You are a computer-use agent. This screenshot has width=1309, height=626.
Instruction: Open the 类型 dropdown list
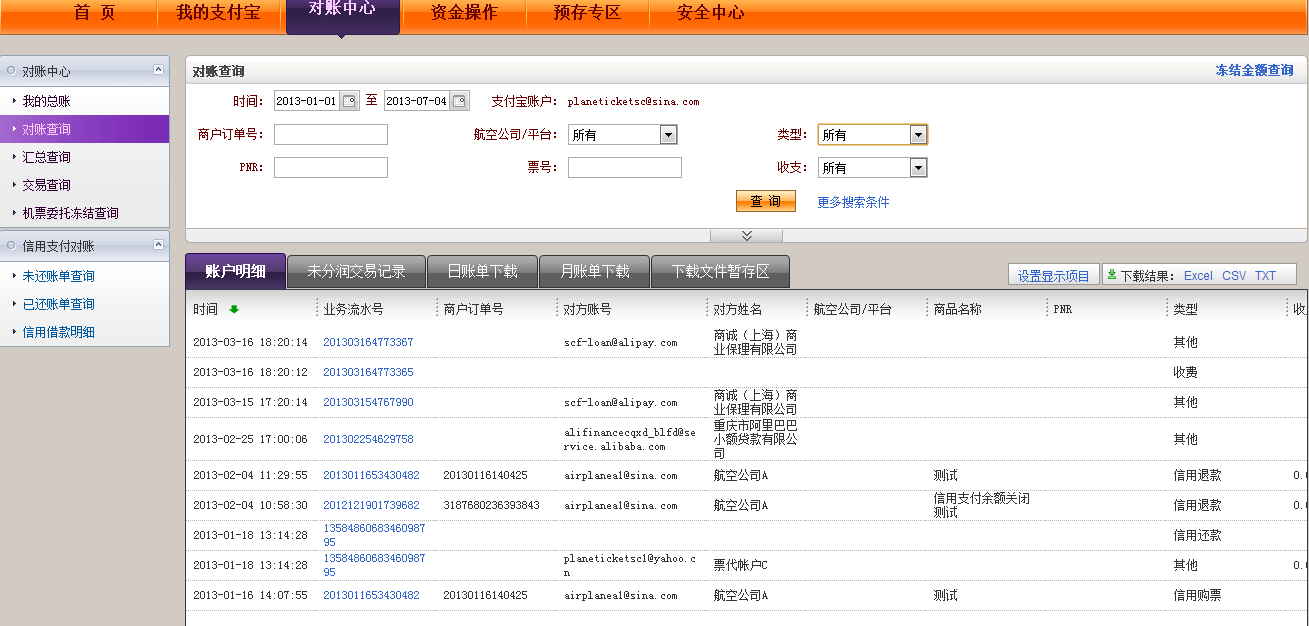[x=918, y=135]
